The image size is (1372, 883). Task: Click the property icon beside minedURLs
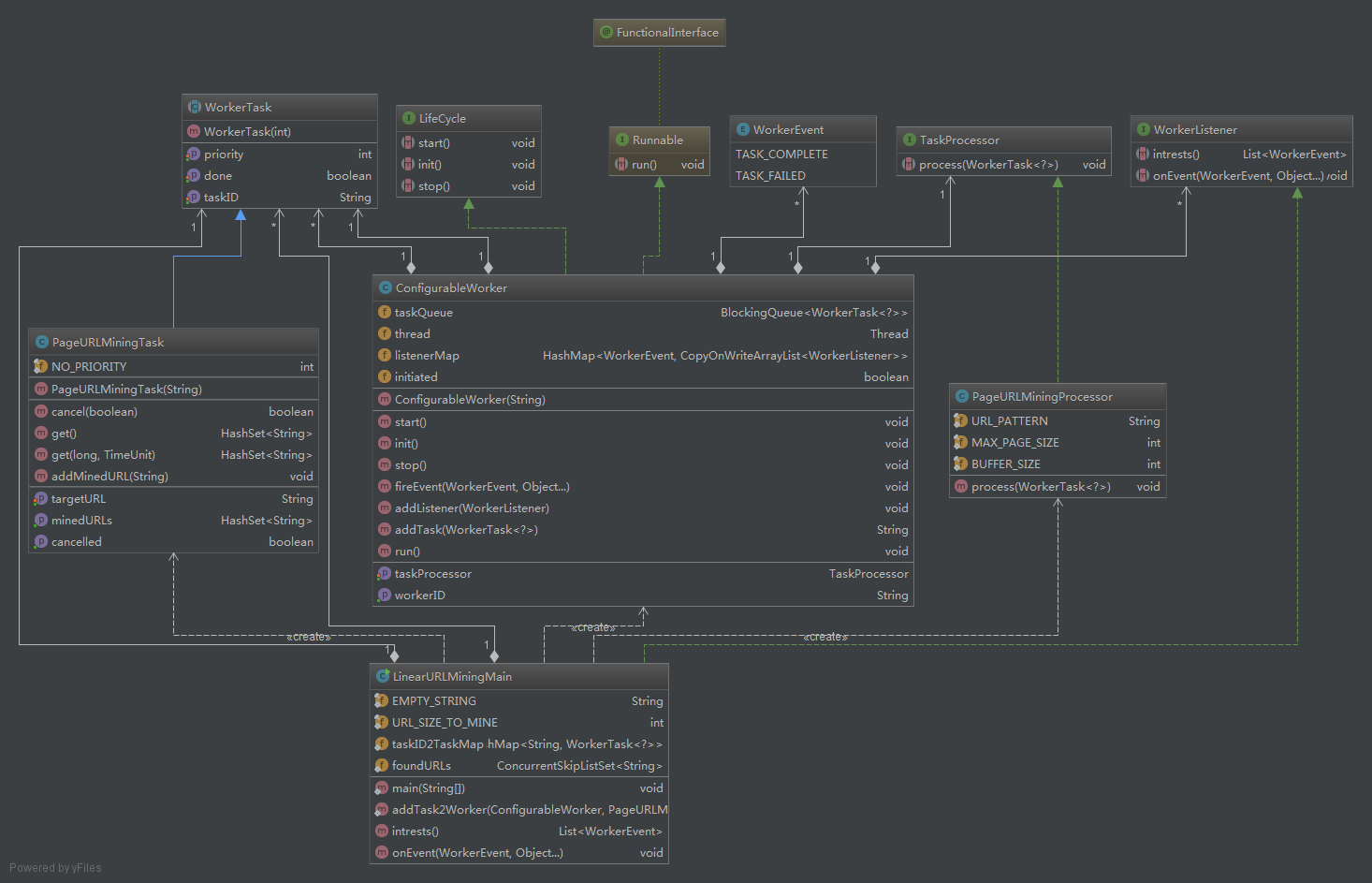(41, 520)
